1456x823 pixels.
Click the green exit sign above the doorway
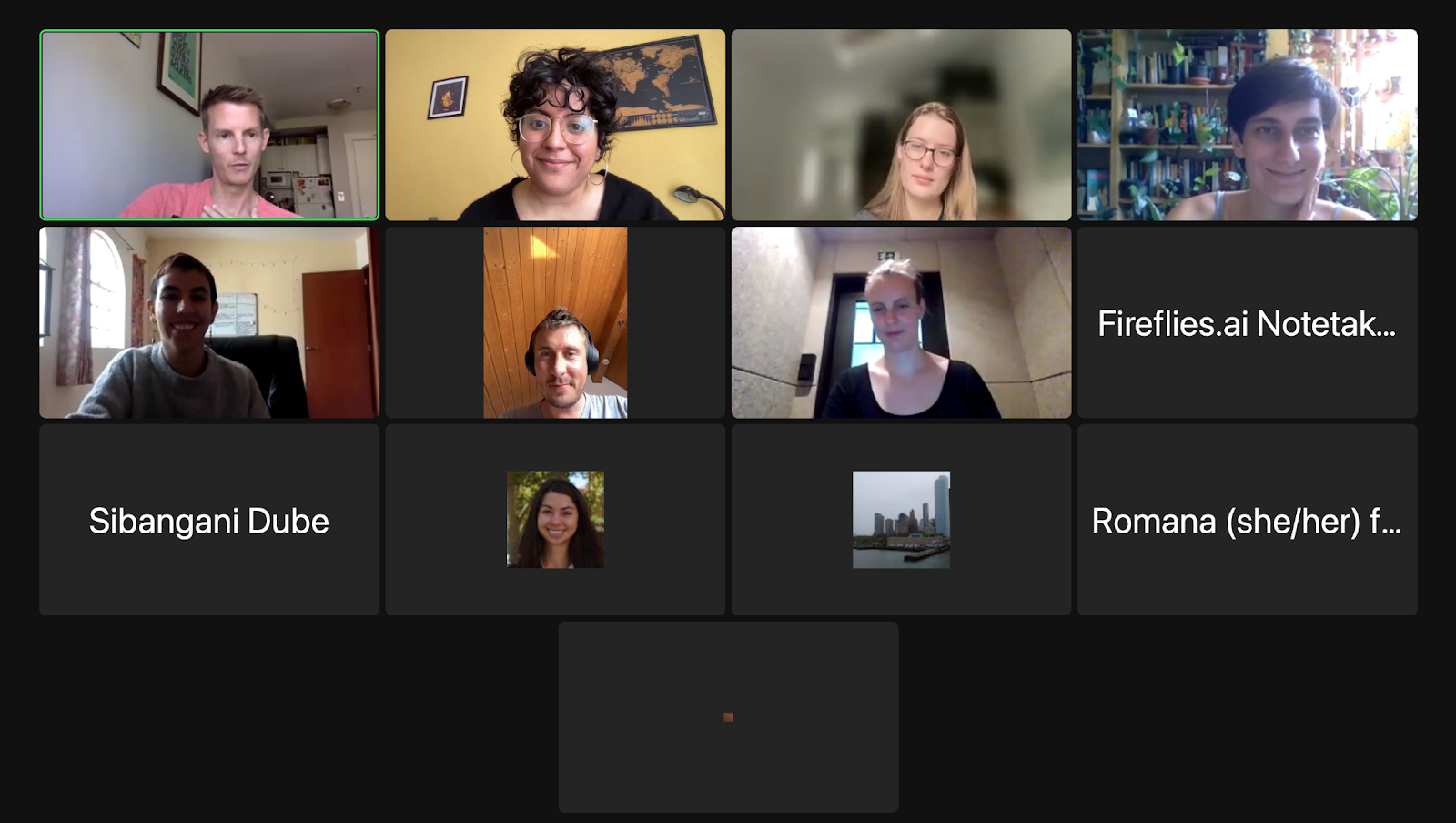coord(887,256)
